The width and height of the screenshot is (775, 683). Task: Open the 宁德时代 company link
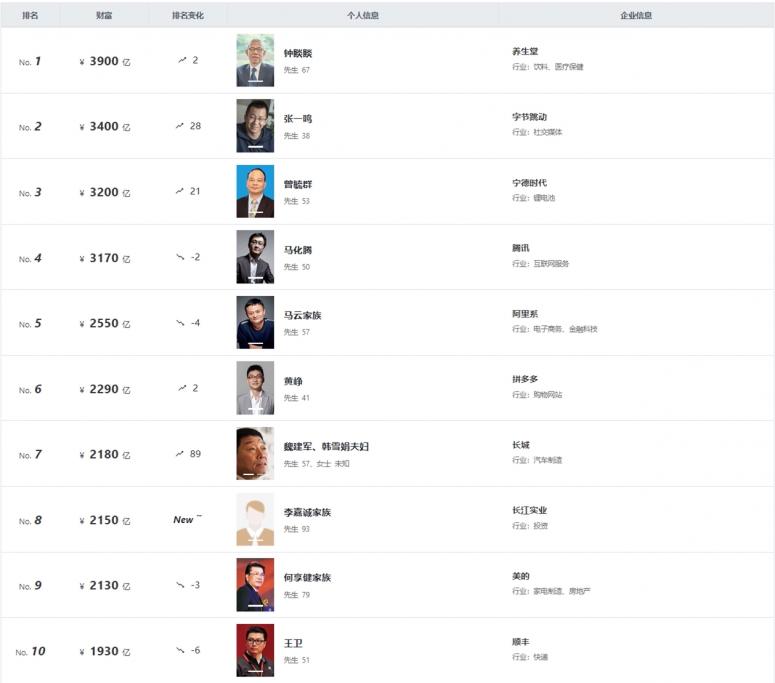coord(529,182)
